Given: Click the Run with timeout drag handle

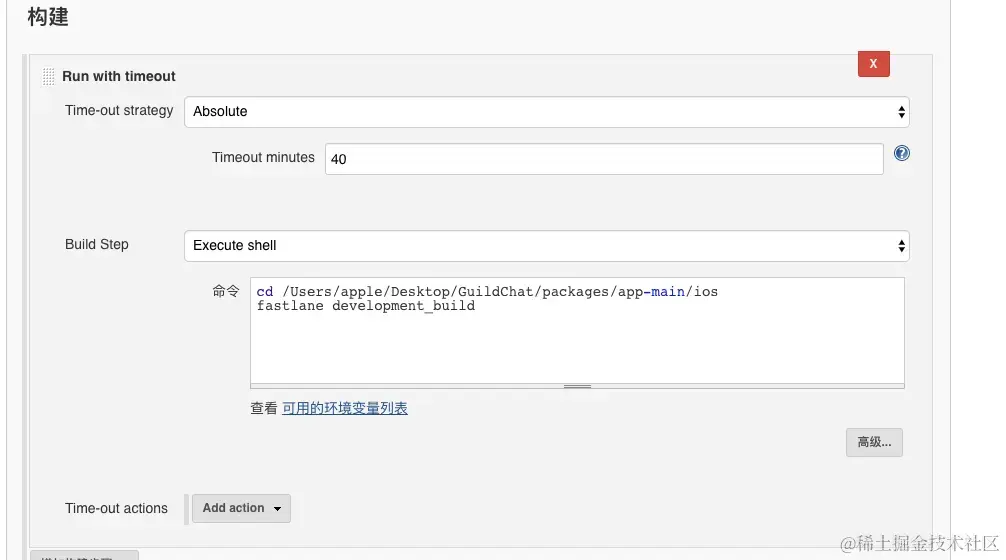Looking at the screenshot, I should pyautogui.click(x=48, y=77).
